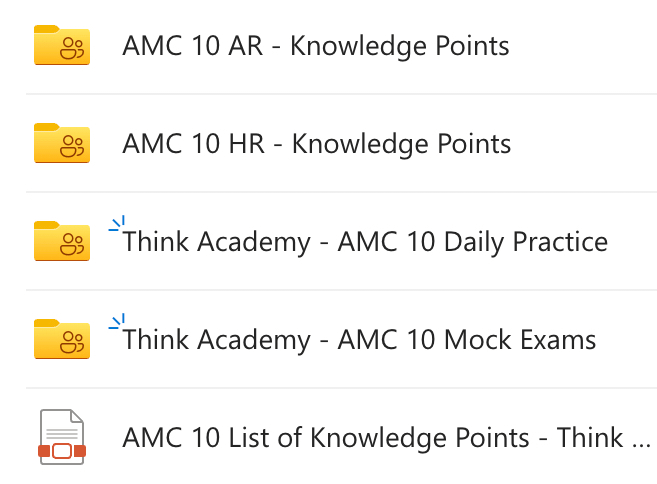
Task: Open "AMC 10 HR - Knowledge Points" name
Action: coord(316,144)
